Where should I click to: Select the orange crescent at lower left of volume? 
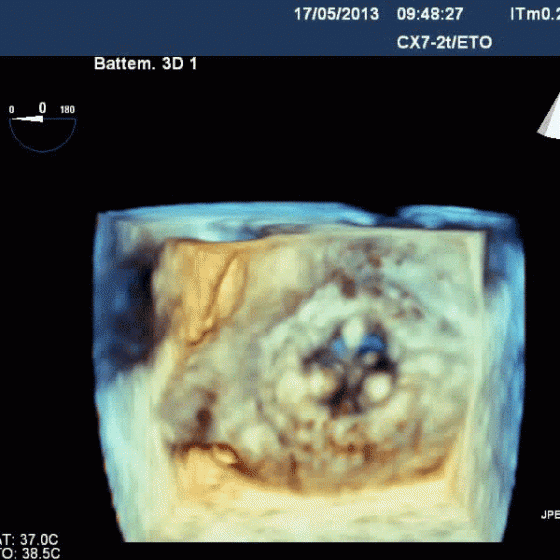tap(211, 454)
